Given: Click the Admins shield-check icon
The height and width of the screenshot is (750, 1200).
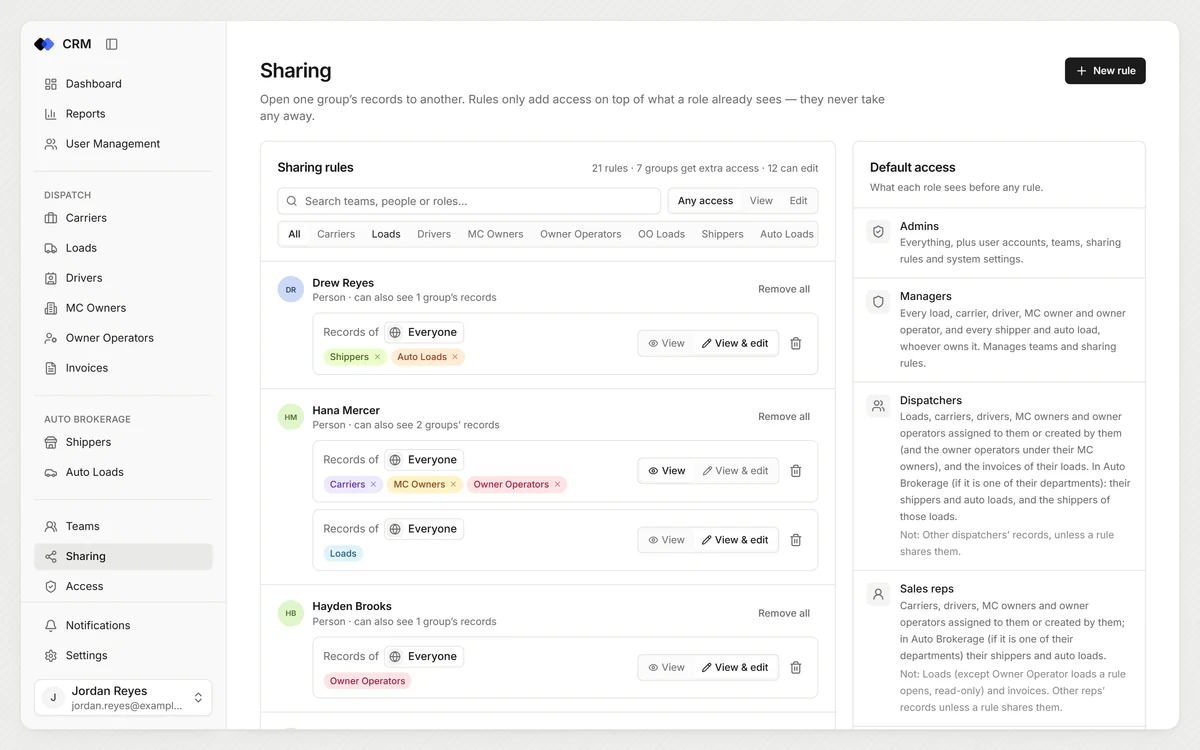Looking at the screenshot, I should pyautogui.click(x=878, y=232).
